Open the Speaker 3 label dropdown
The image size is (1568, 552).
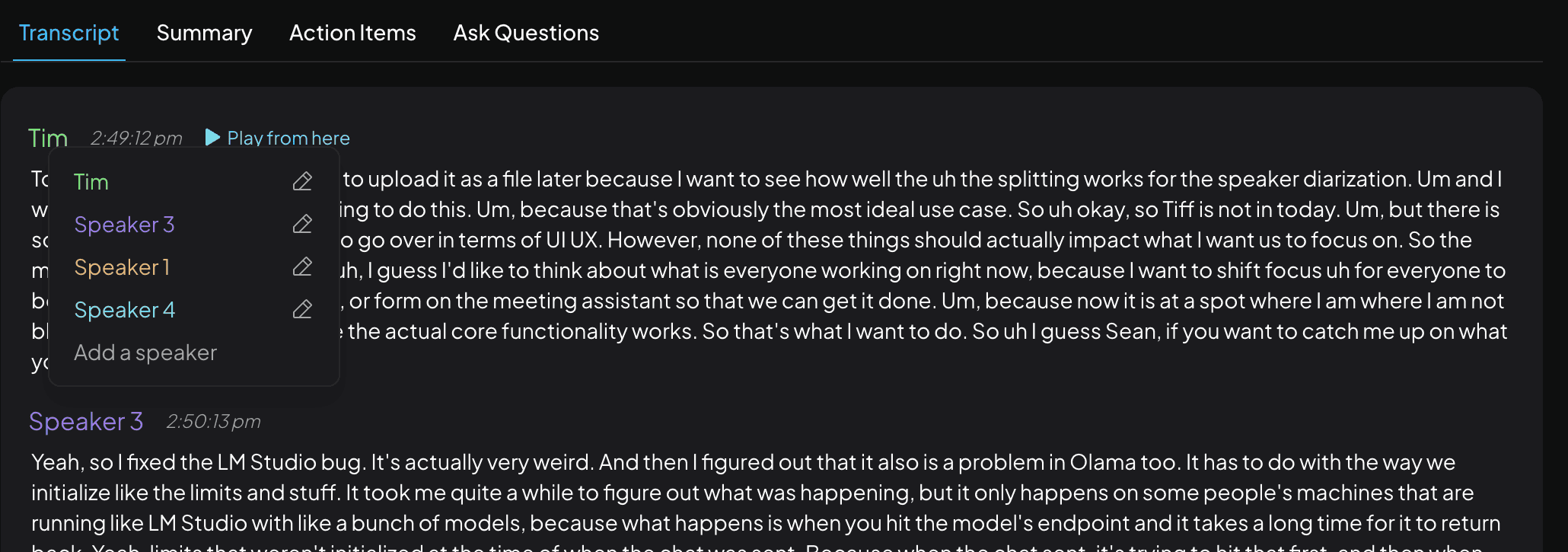tap(86, 421)
